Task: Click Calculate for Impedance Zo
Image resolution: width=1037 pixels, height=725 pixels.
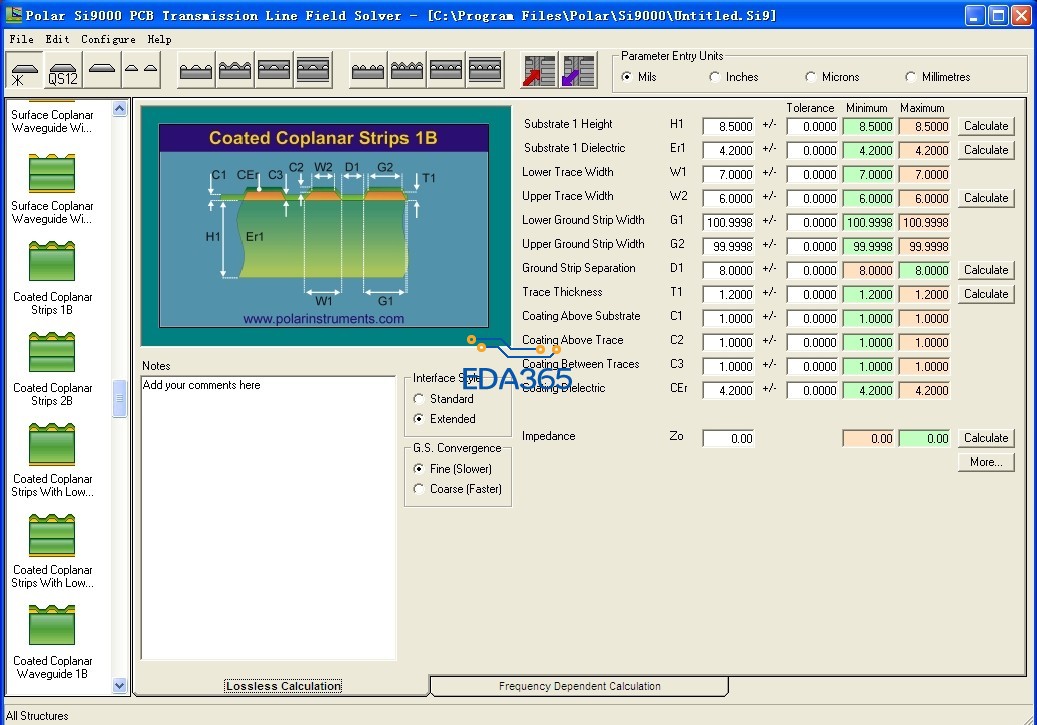Action: pos(985,438)
